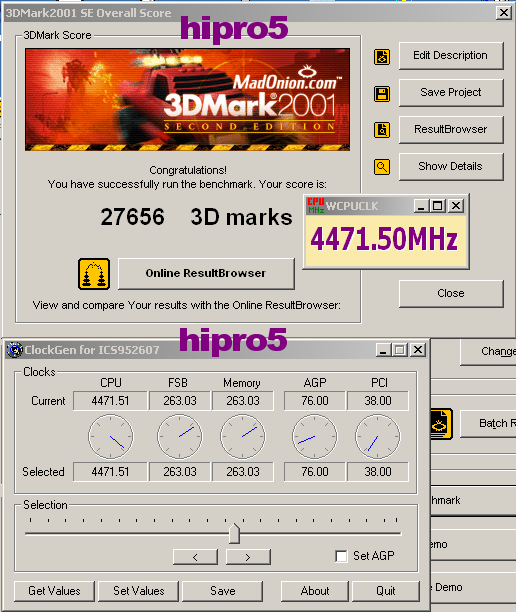Close the 3DMark2001 SE Overall Score window
Screen dimensions: 516x612
coord(504,13)
